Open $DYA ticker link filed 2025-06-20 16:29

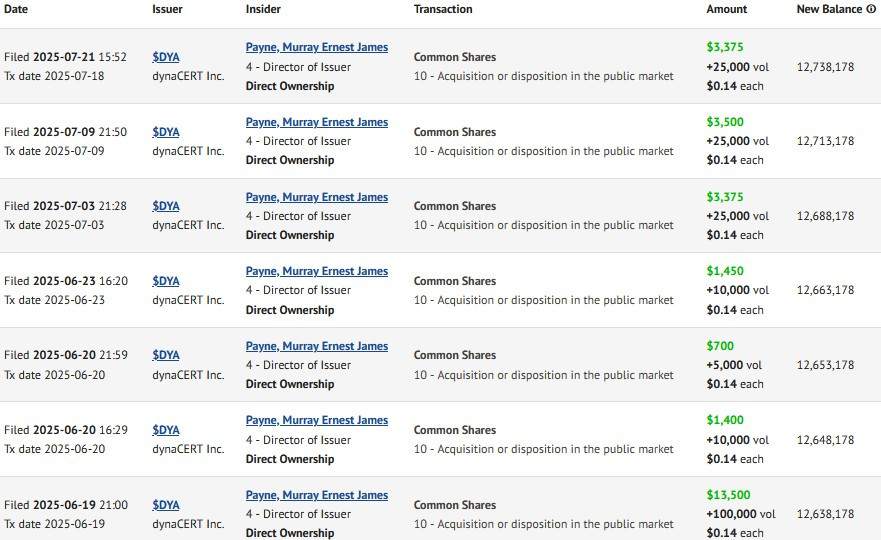(x=166, y=430)
